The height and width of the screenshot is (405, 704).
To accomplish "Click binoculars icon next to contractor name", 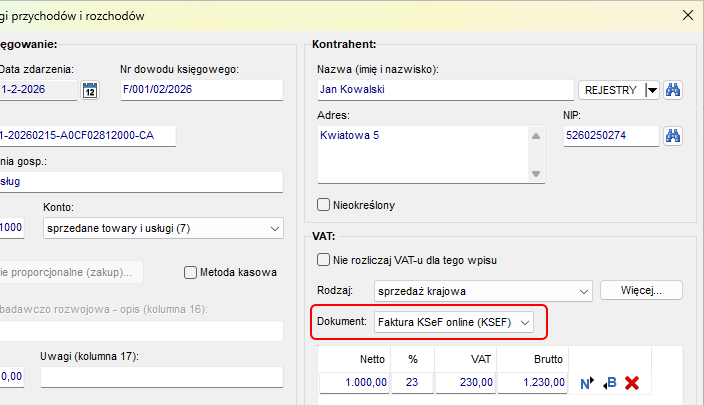I will coord(673,90).
